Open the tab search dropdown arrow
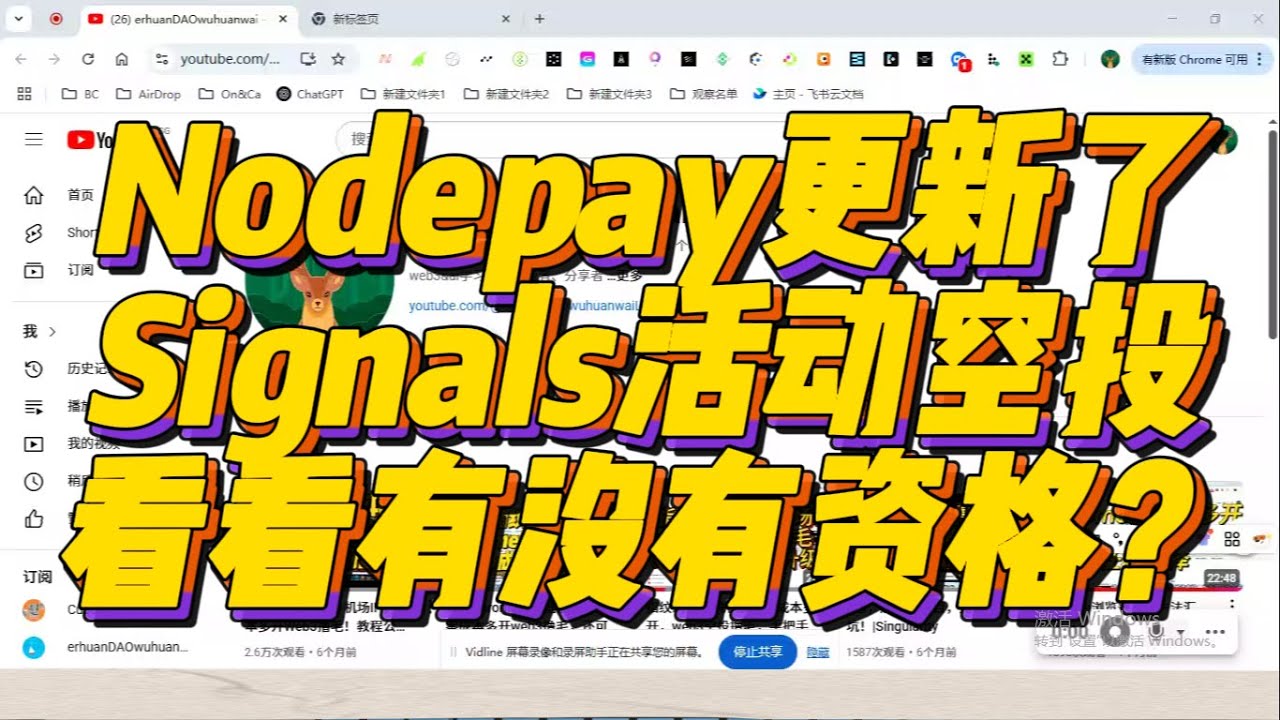This screenshot has height=720, width=1280. click(x=17, y=18)
